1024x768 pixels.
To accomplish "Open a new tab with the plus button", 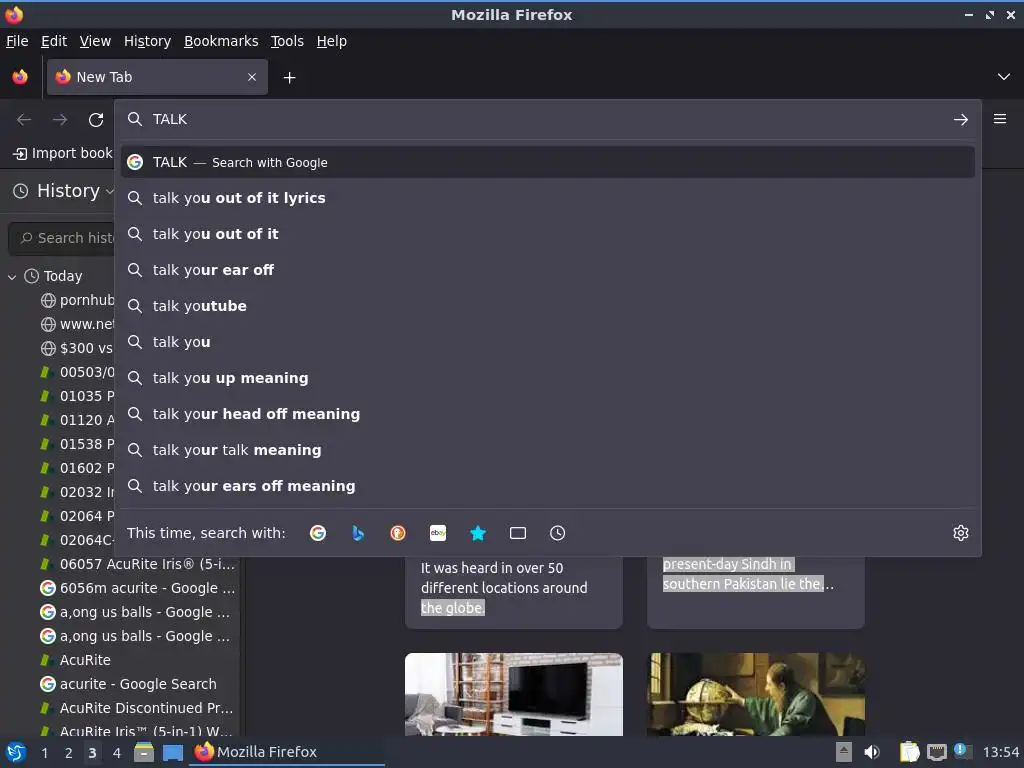I will pyautogui.click(x=289, y=78).
